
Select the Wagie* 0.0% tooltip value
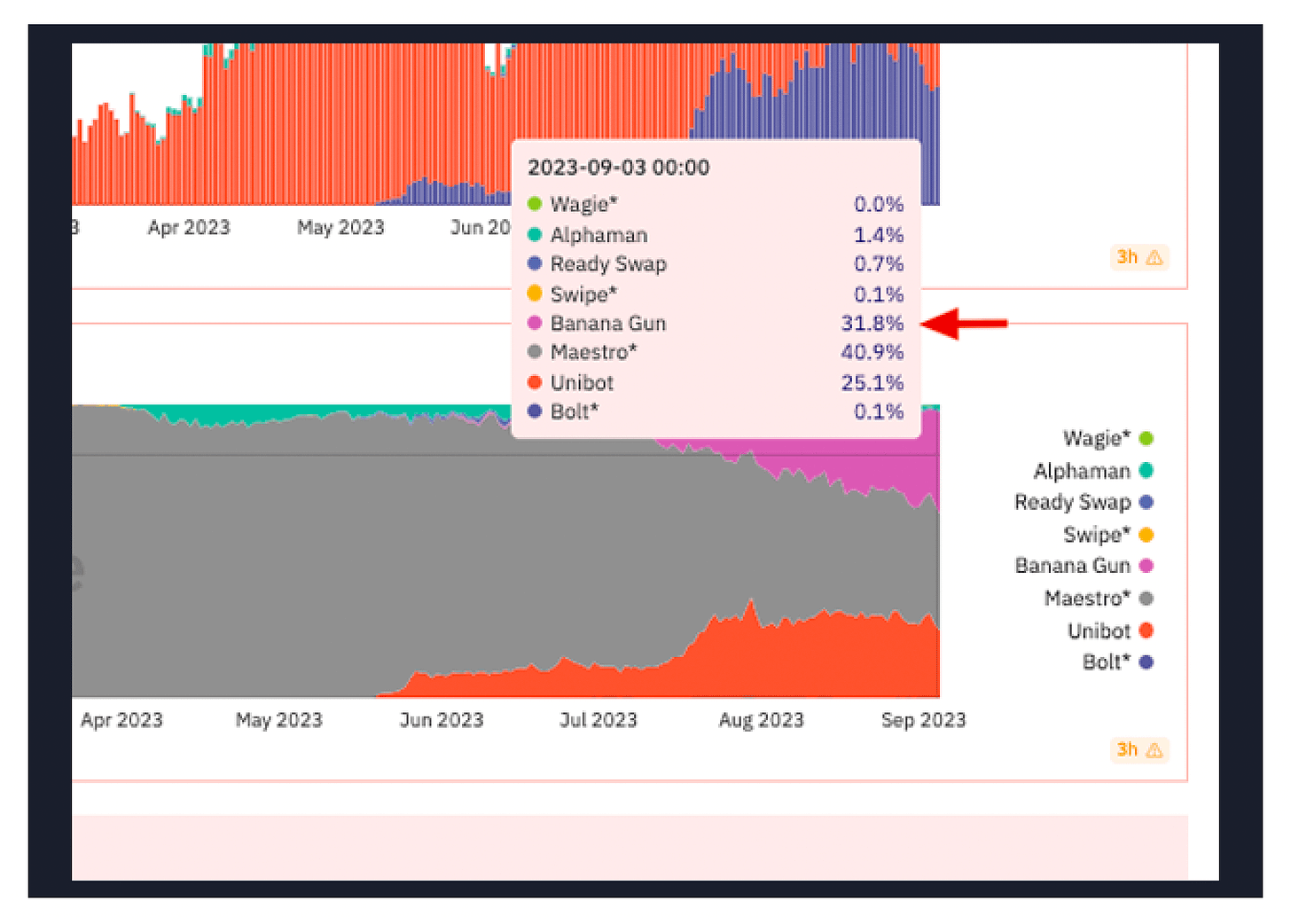point(879,204)
